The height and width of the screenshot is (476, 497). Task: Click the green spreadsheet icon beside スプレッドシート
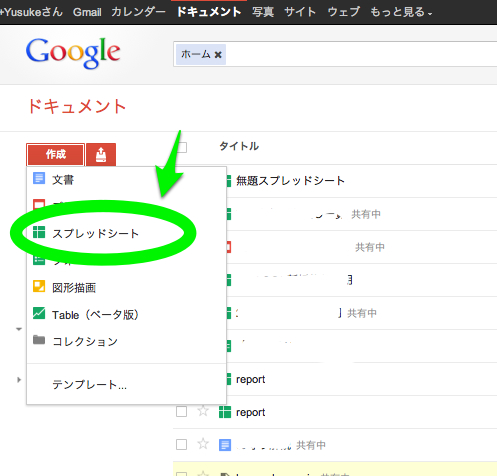[x=39, y=232]
